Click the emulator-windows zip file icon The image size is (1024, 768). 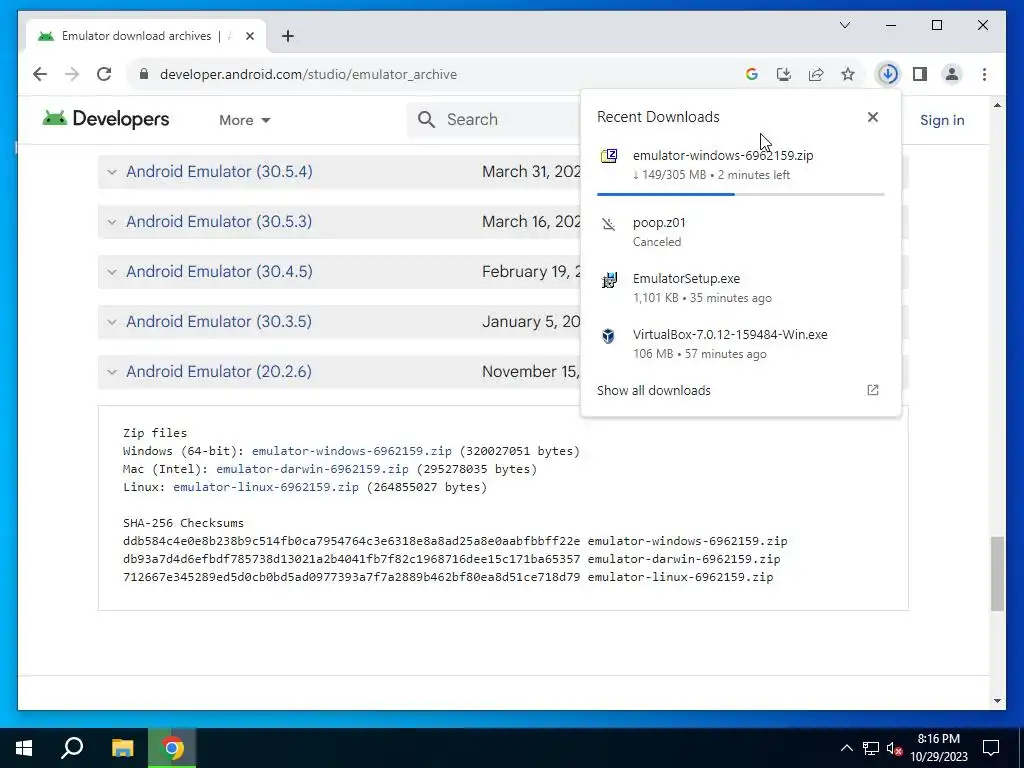tap(609, 156)
